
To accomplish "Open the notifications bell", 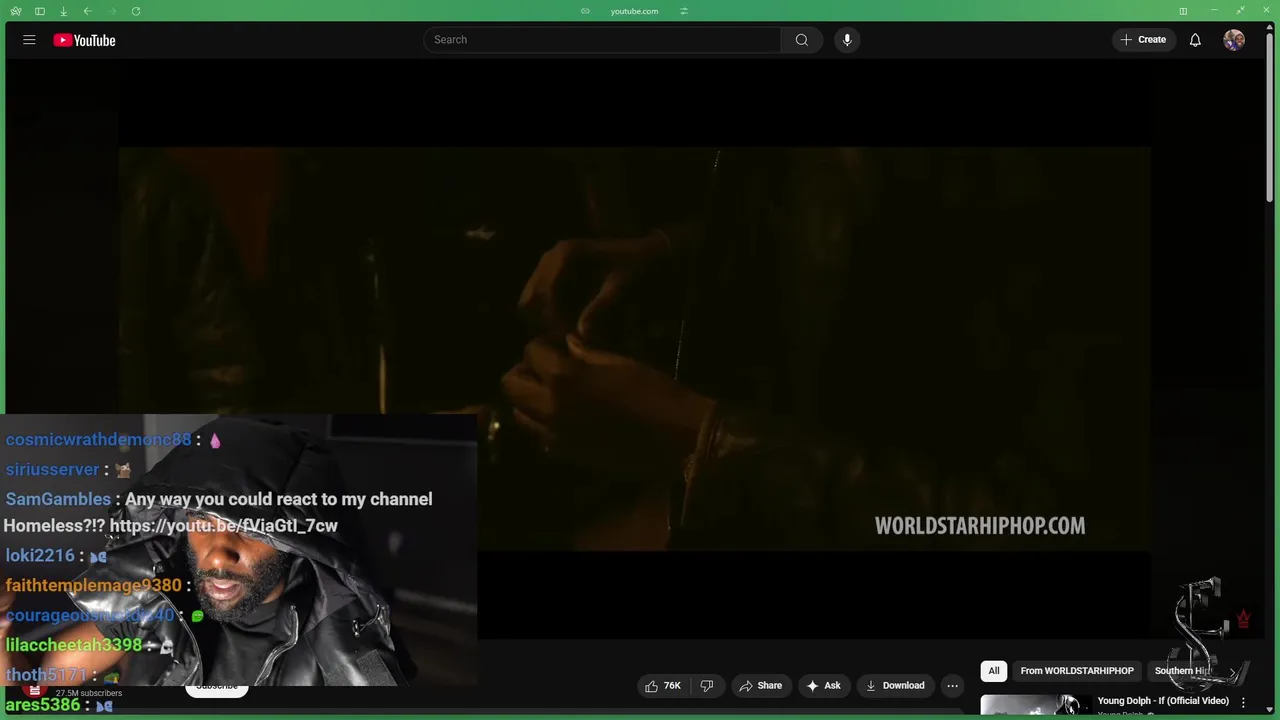I will 1195,40.
